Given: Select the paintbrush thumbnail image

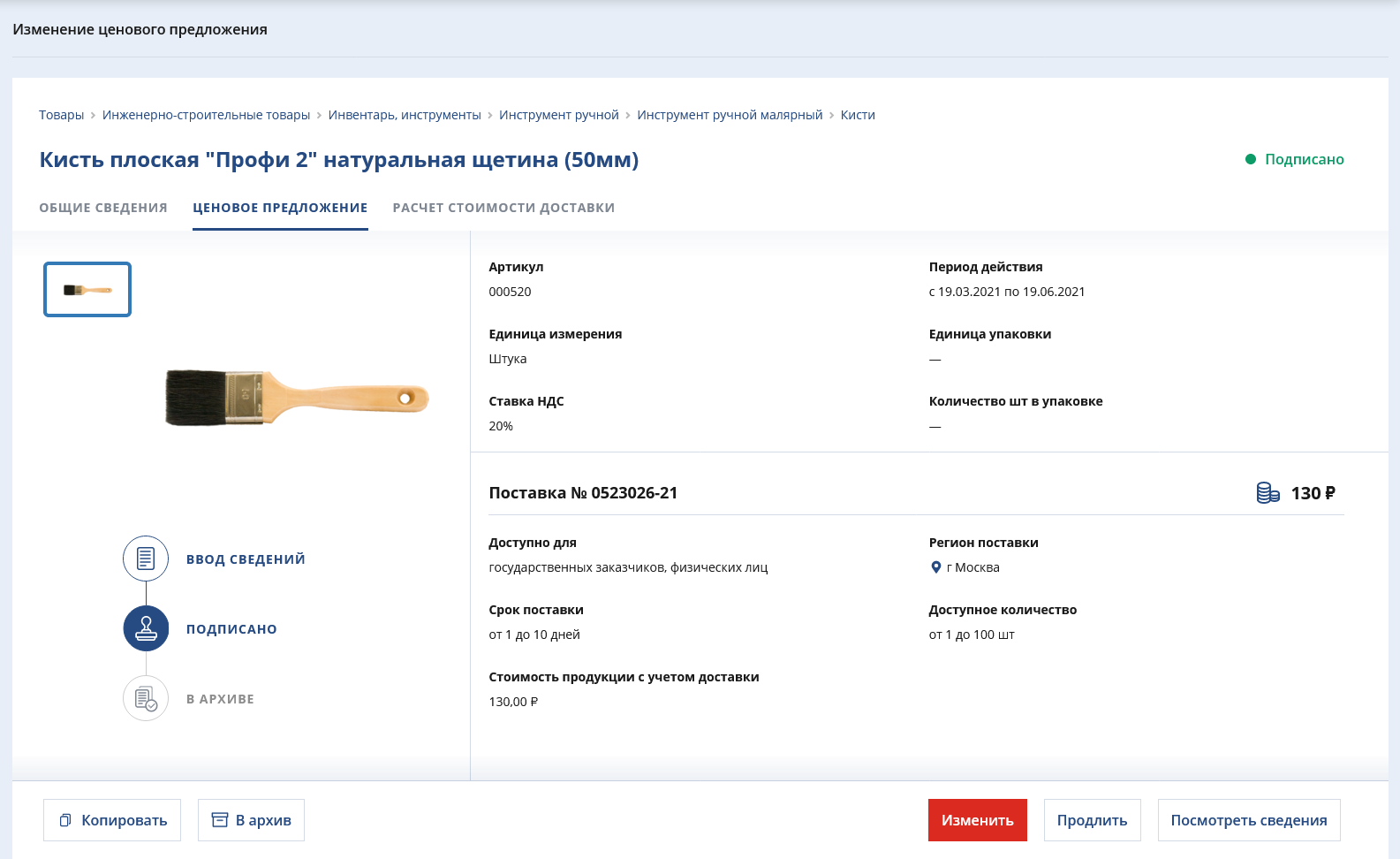Looking at the screenshot, I should click(x=87, y=289).
